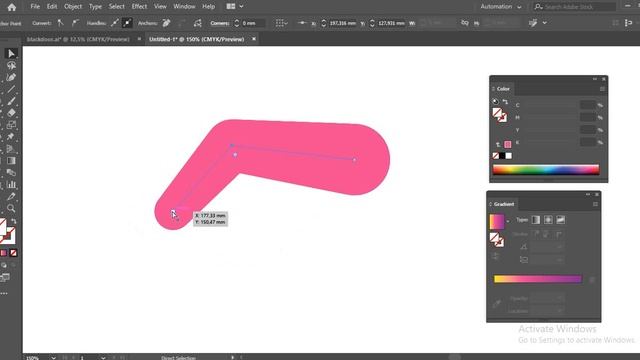Viewport: 640px width, 360px height.
Task: Cut path at selected anchor points
Action: (198, 23)
